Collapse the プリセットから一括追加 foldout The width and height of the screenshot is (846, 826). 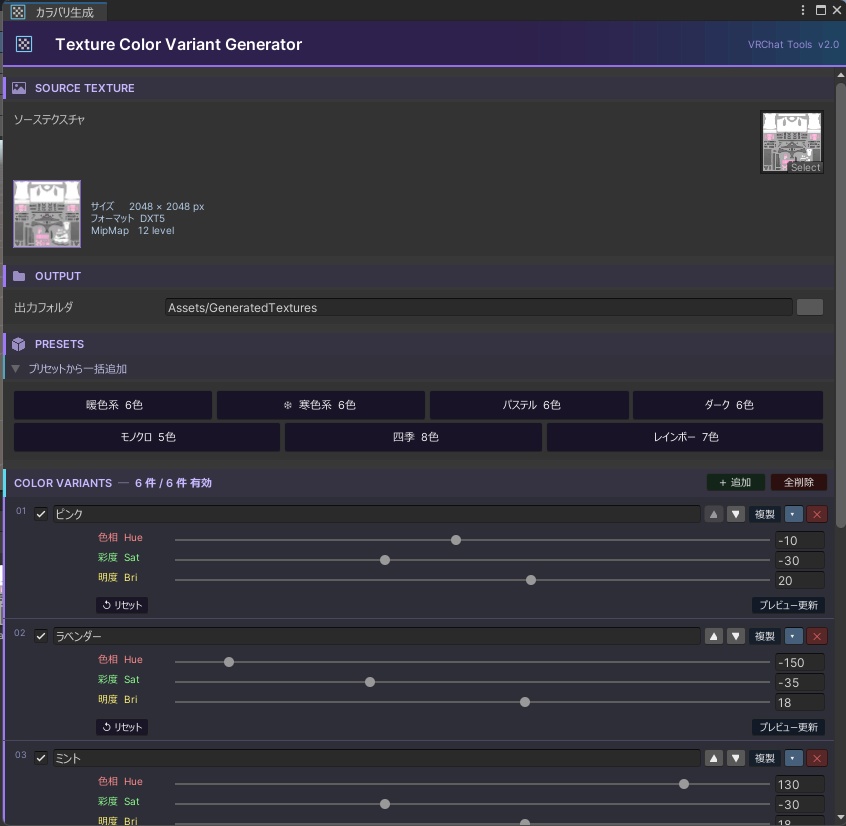click(16, 369)
